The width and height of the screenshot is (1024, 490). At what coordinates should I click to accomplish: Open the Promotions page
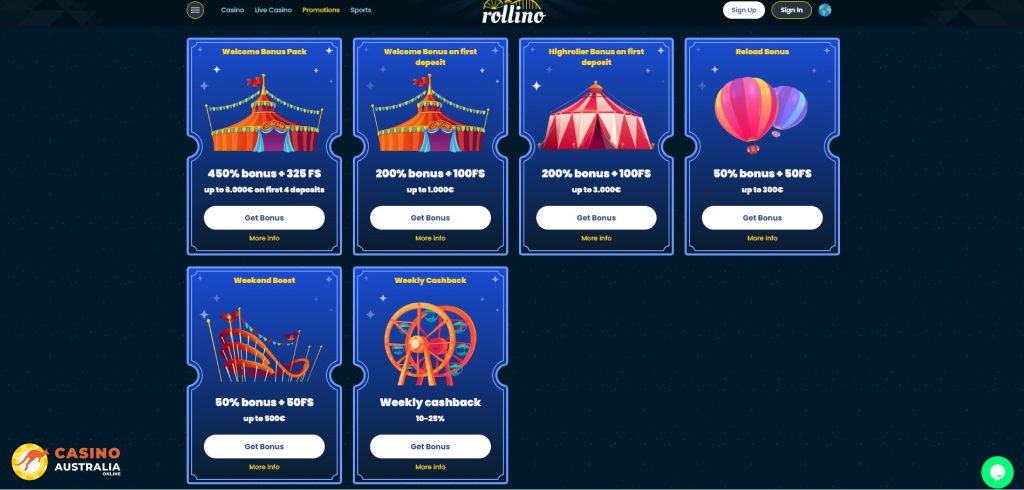coord(321,10)
